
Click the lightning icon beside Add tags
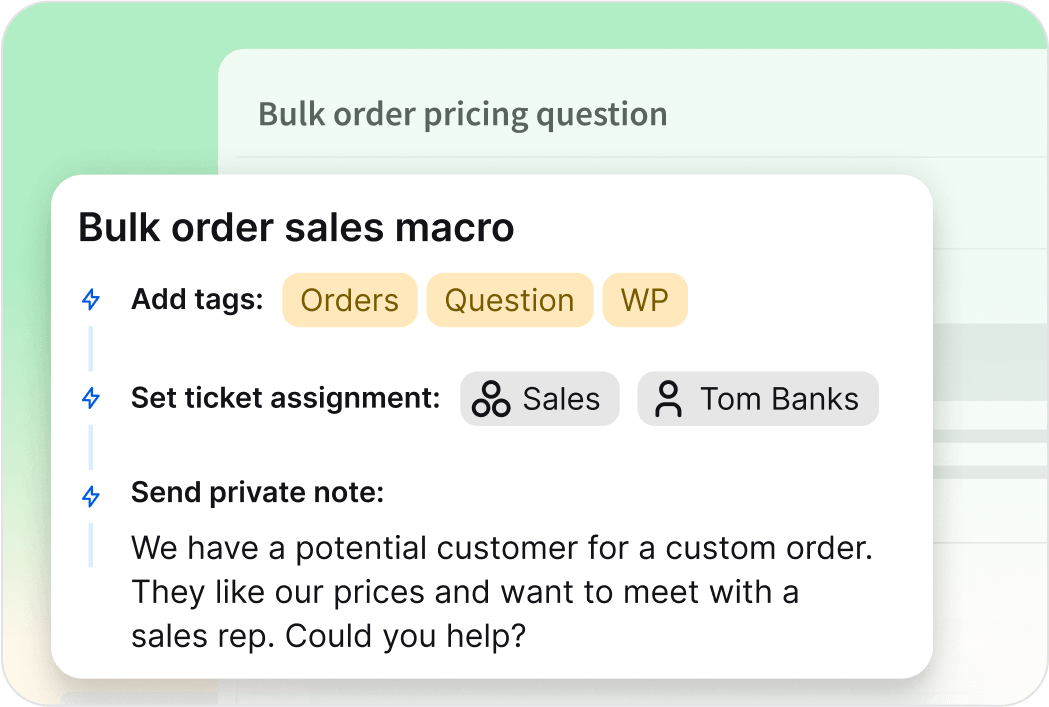click(x=91, y=299)
